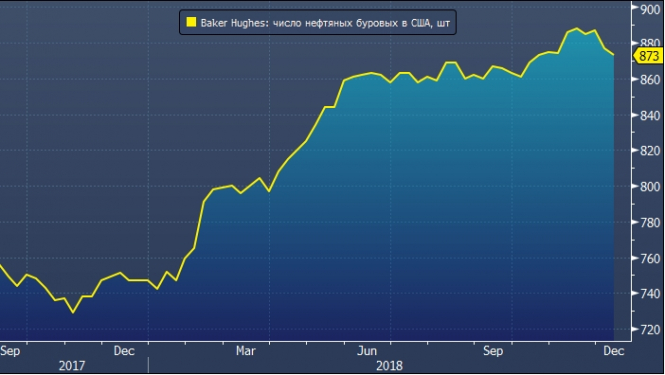
Task: Click the rightmost Dec axis label
Action: 614,351
